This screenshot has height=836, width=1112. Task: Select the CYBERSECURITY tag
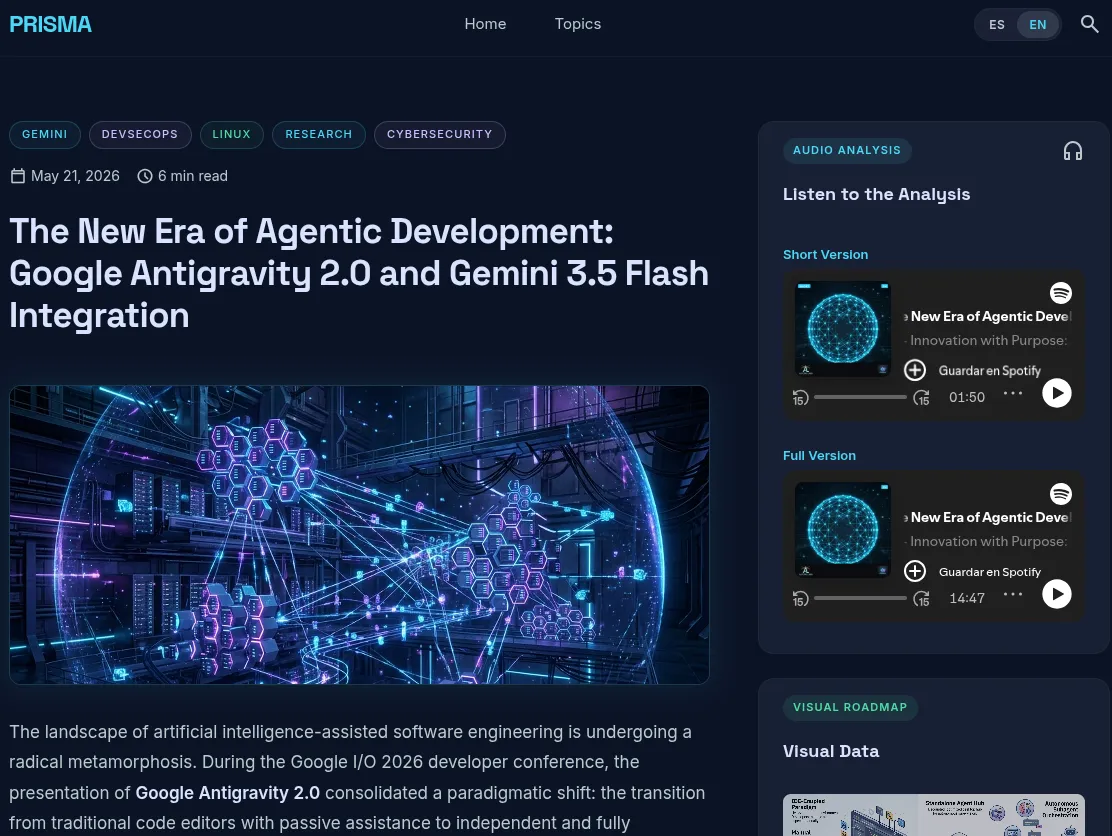click(x=440, y=135)
